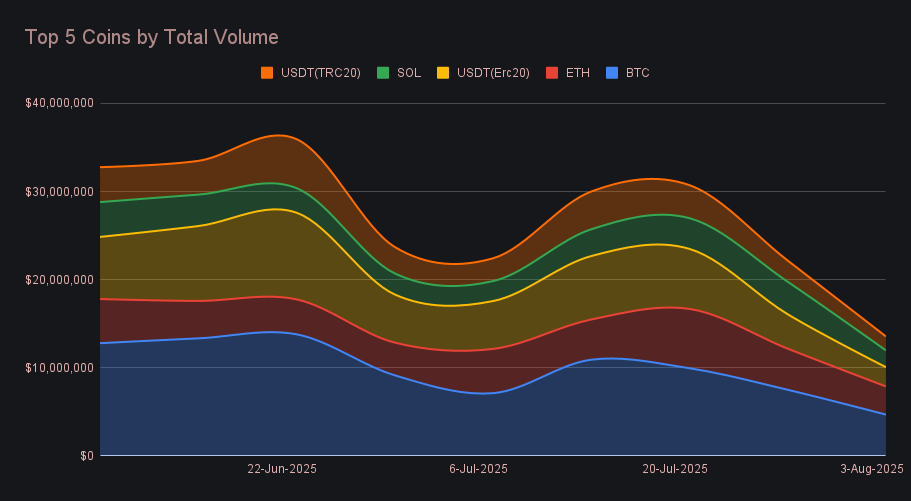Click the chart title 'Top 5 Coins by Total Volume'
911x501 pixels.
151,37
